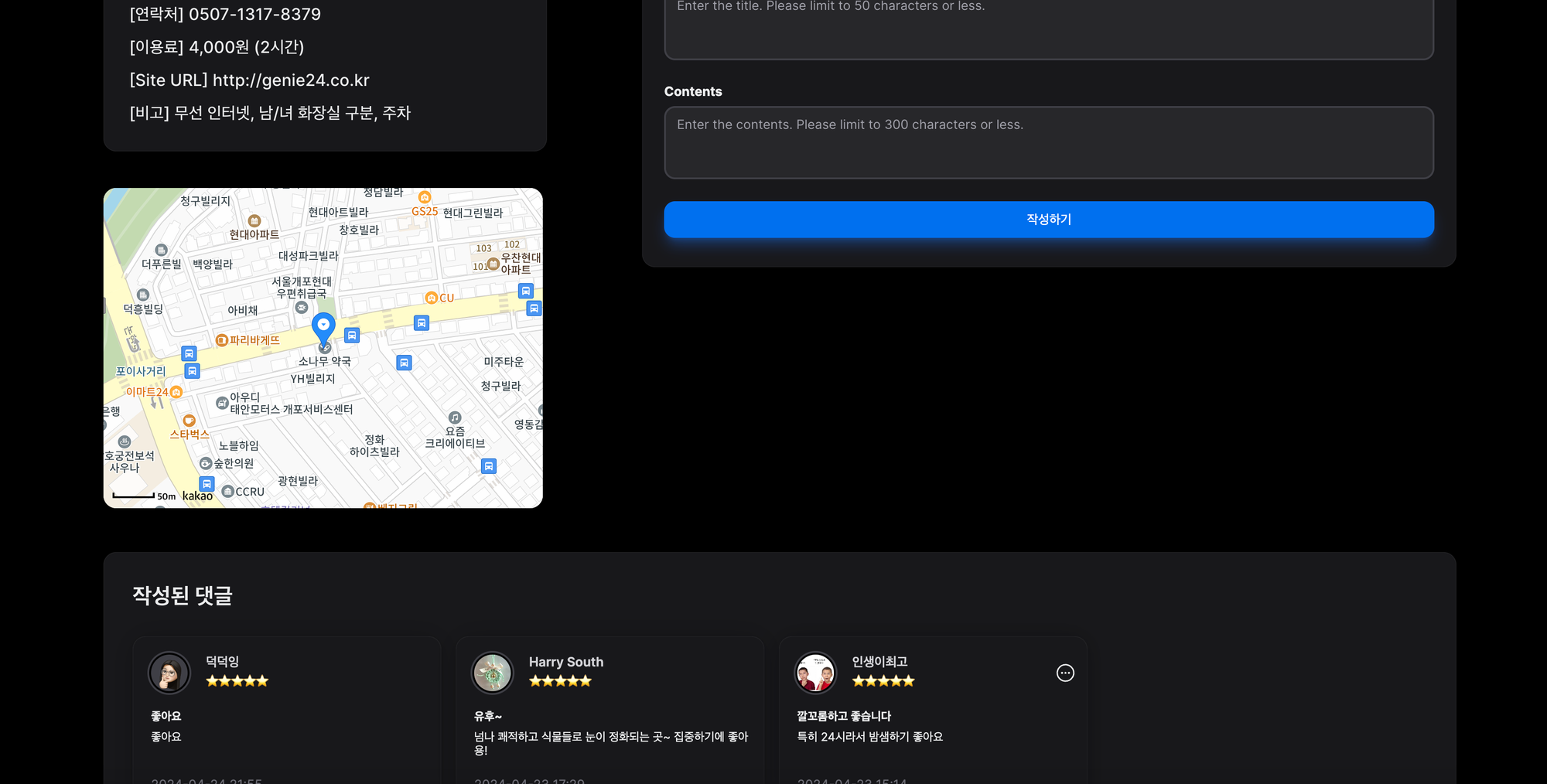Click the 작성된 댓글 section heading

(183, 595)
